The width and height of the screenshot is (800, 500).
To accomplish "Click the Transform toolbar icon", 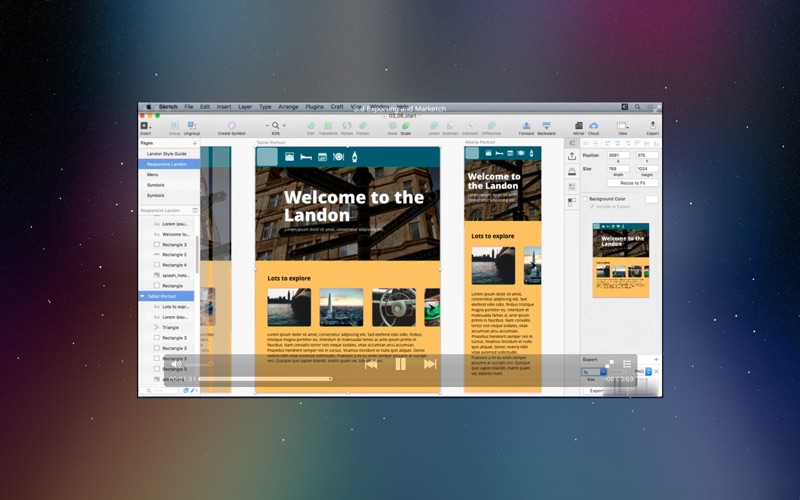I will pos(328,128).
